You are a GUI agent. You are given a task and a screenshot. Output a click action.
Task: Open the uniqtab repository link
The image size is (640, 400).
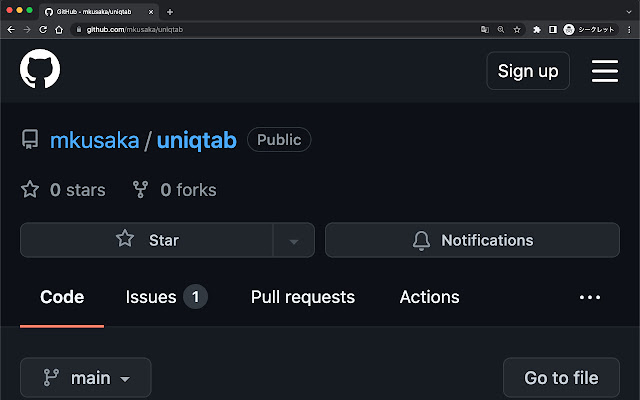tap(197, 140)
